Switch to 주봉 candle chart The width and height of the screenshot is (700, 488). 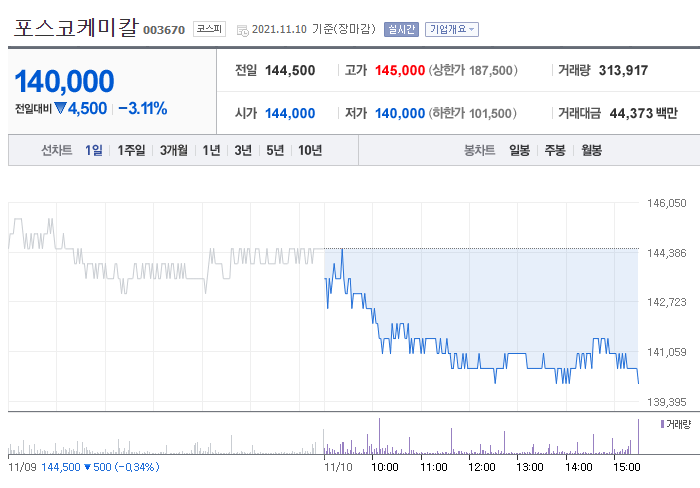(555, 150)
